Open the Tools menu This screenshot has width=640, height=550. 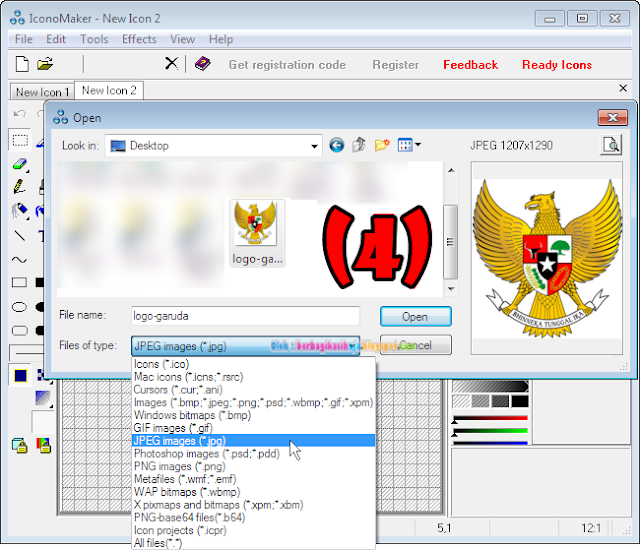point(94,39)
